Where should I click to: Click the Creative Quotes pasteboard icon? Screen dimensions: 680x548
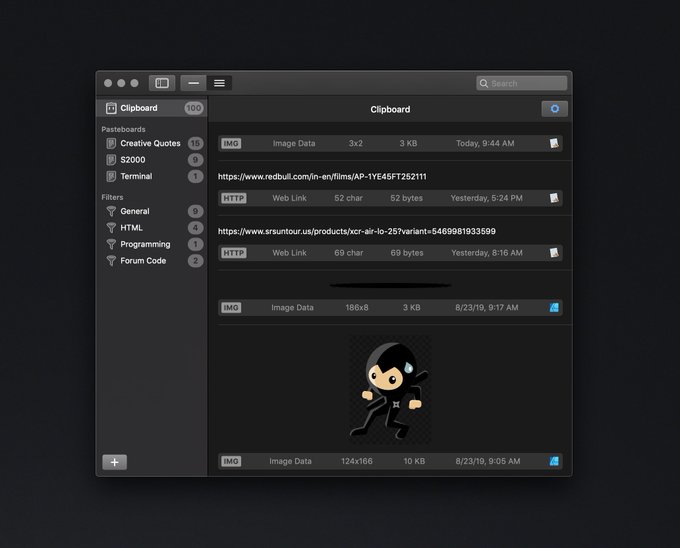point(111,143)
